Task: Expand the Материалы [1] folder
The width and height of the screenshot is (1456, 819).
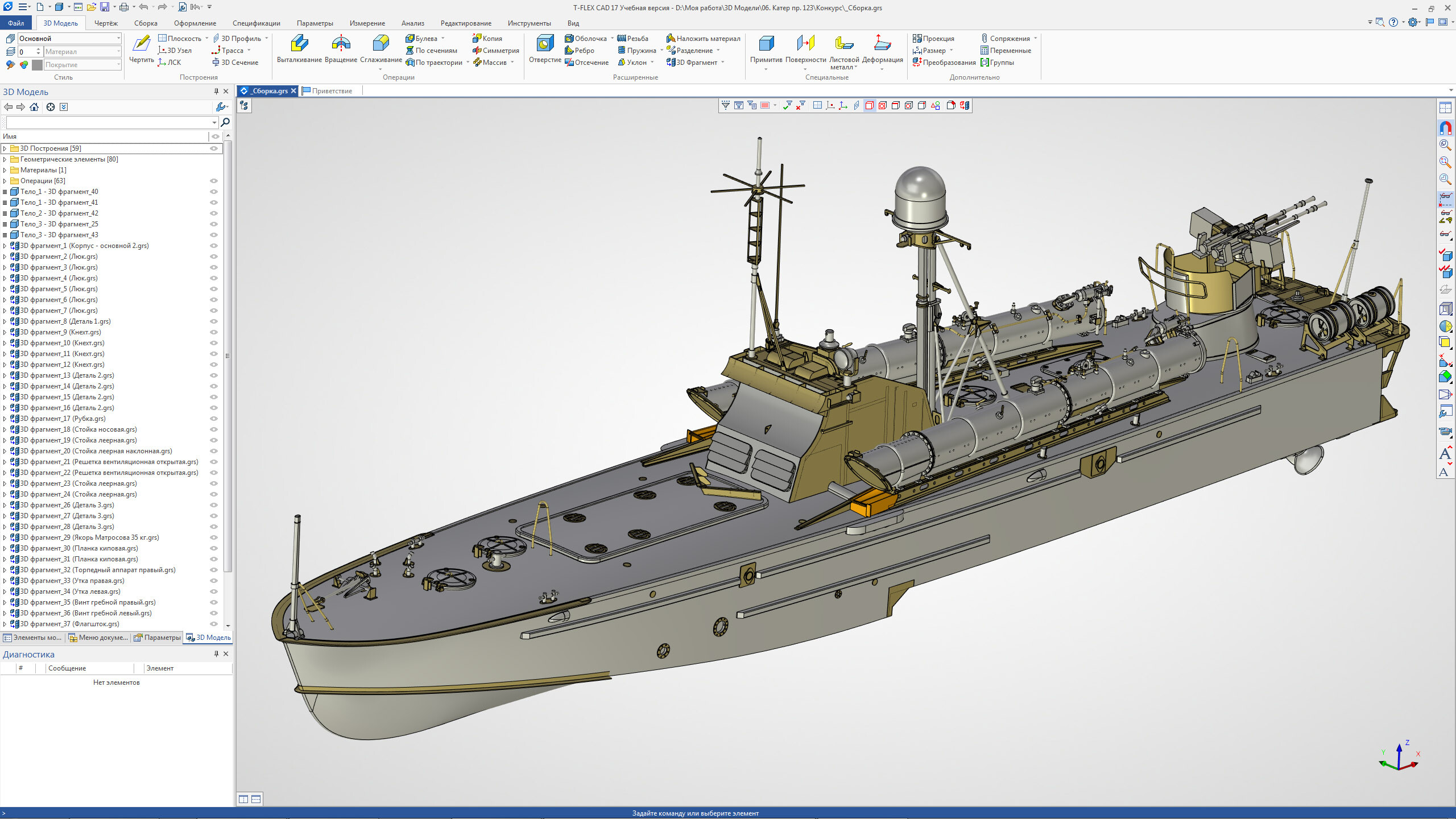Action: click(5, 170)
